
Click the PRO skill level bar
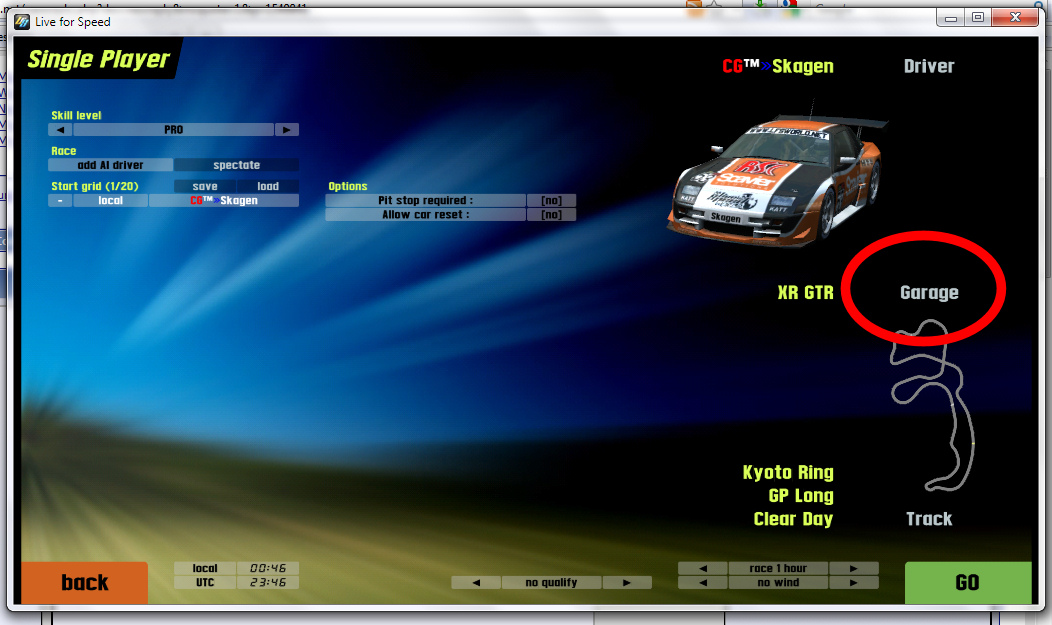point(174,129)
